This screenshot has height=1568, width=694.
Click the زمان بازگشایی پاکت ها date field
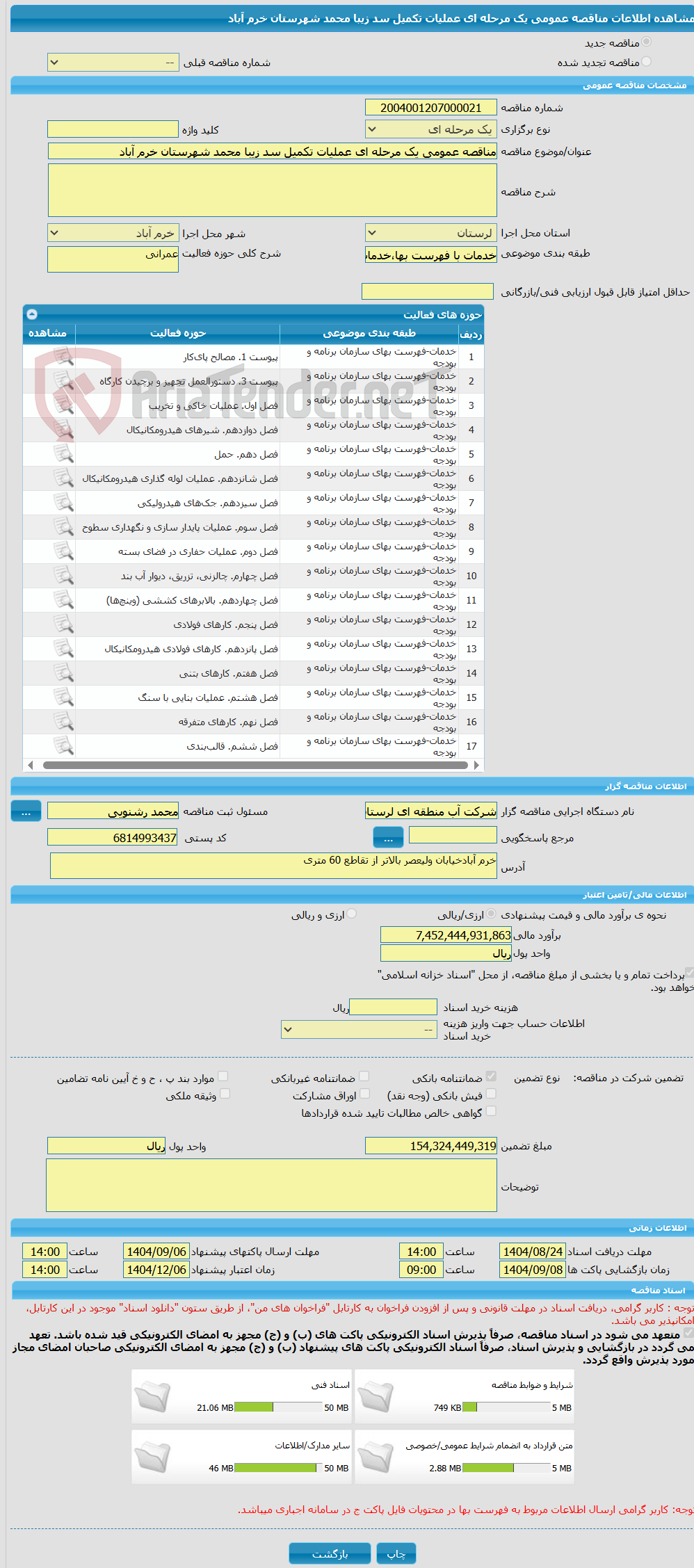click(x=533, y=1270)
